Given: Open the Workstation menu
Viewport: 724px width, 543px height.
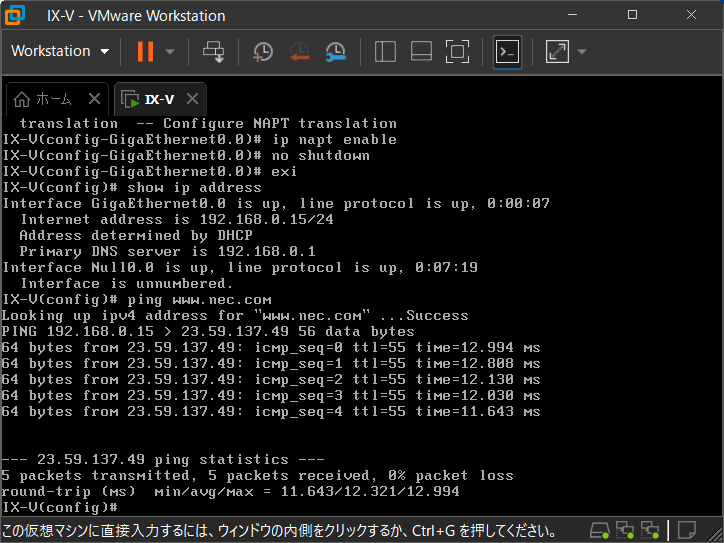Looking at the screenshot, I should [x=60, y=51].
